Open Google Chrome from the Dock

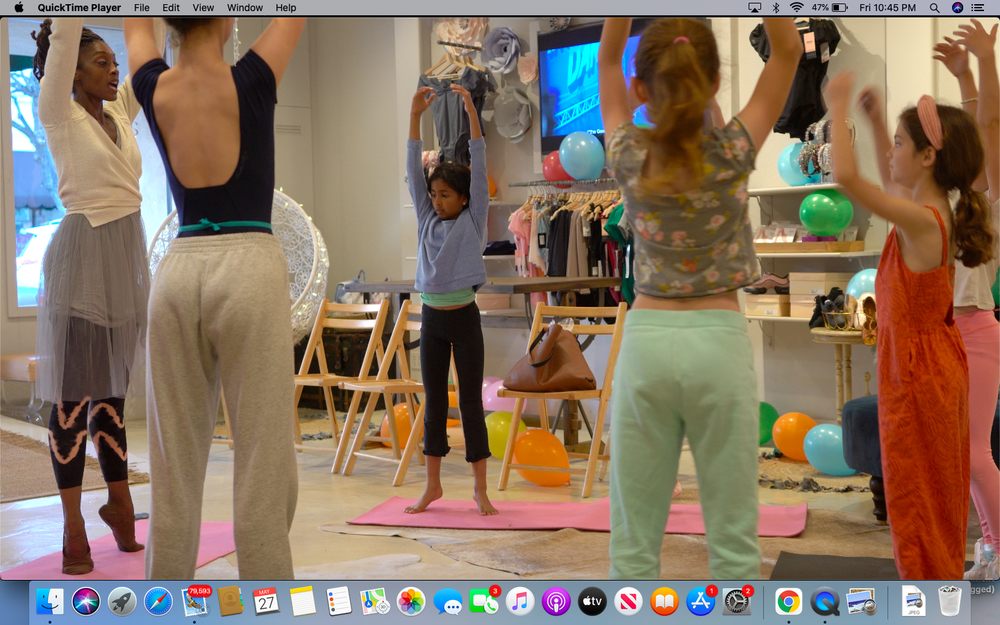pos(788,601)
